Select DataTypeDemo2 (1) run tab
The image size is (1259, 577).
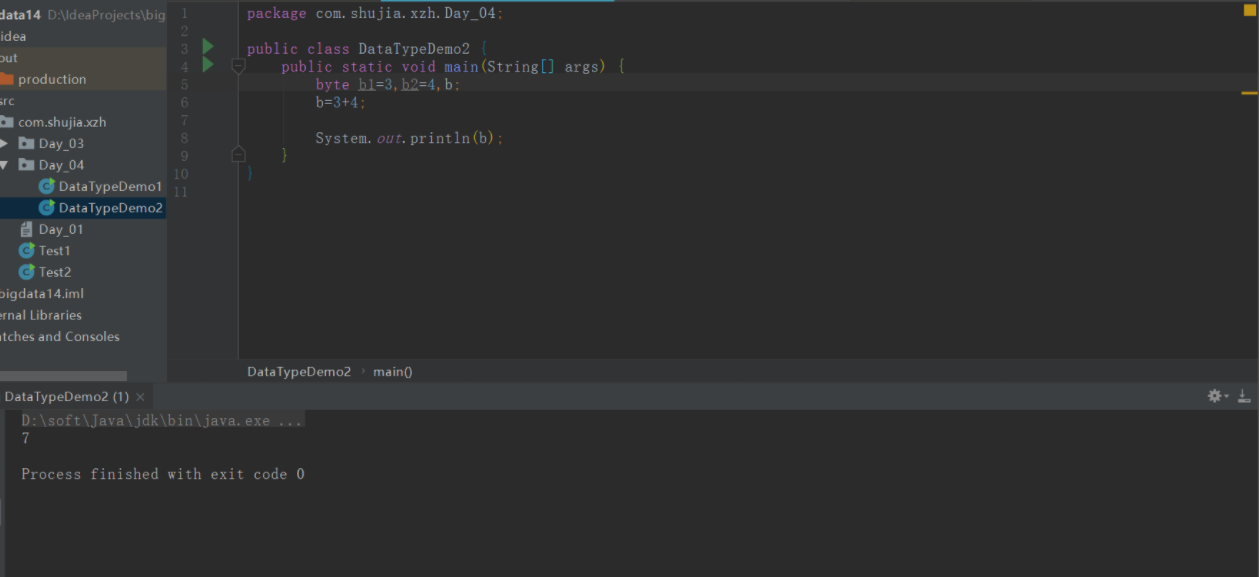(67, 397)
